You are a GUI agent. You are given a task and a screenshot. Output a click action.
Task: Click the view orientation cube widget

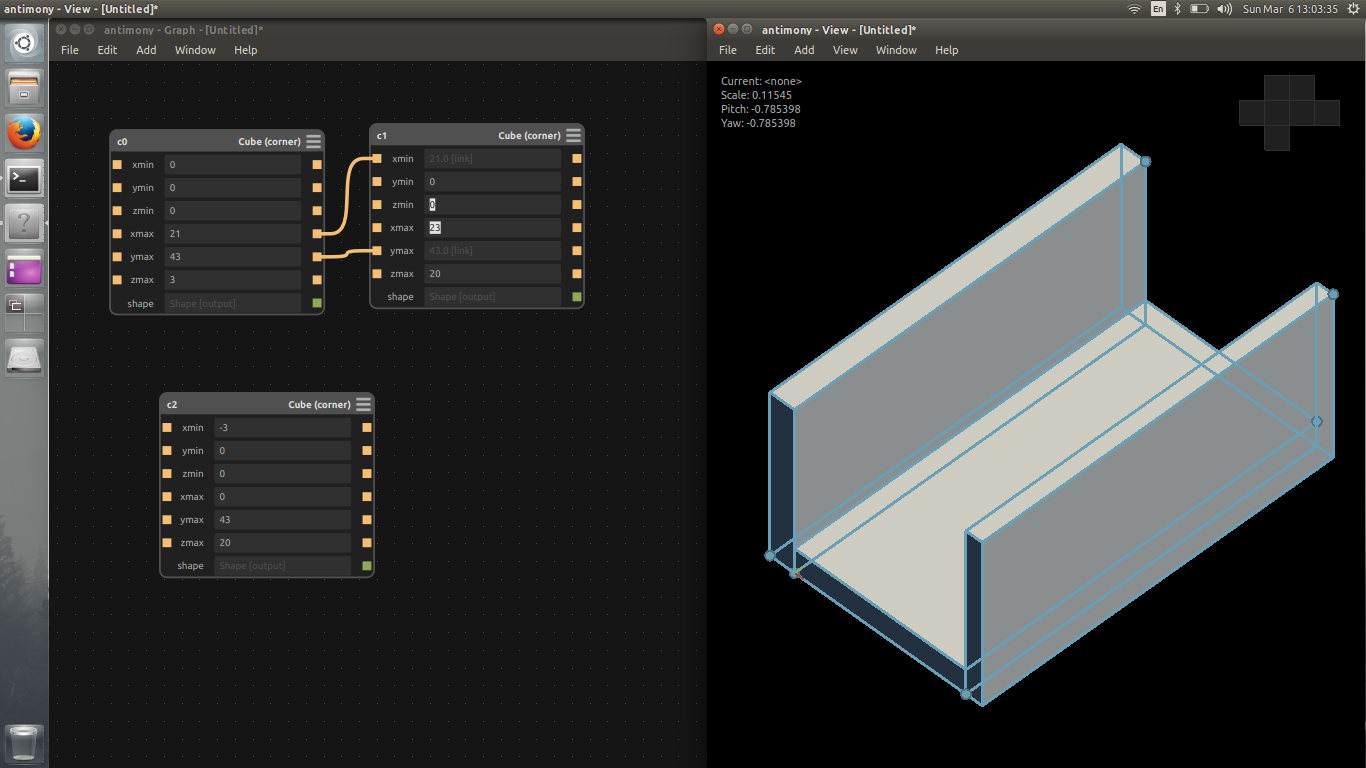pyautogui.click(x=1289, y=113)
